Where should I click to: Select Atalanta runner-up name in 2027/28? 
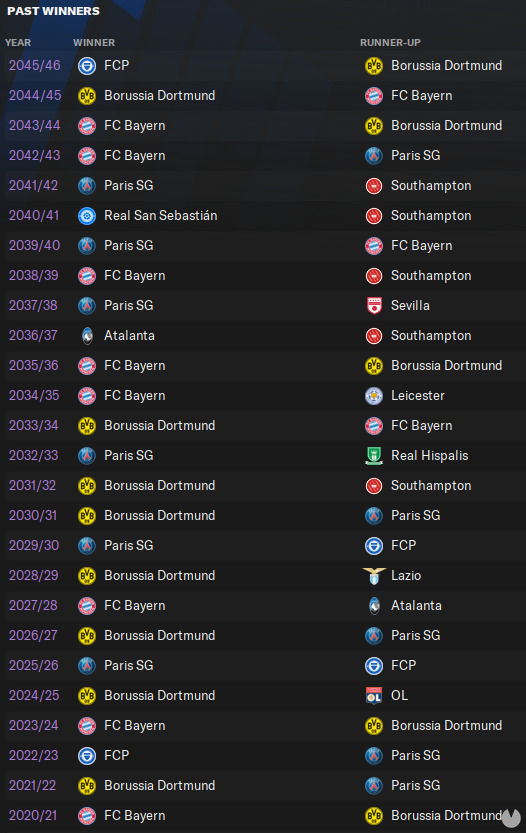(x=416, y=605)
